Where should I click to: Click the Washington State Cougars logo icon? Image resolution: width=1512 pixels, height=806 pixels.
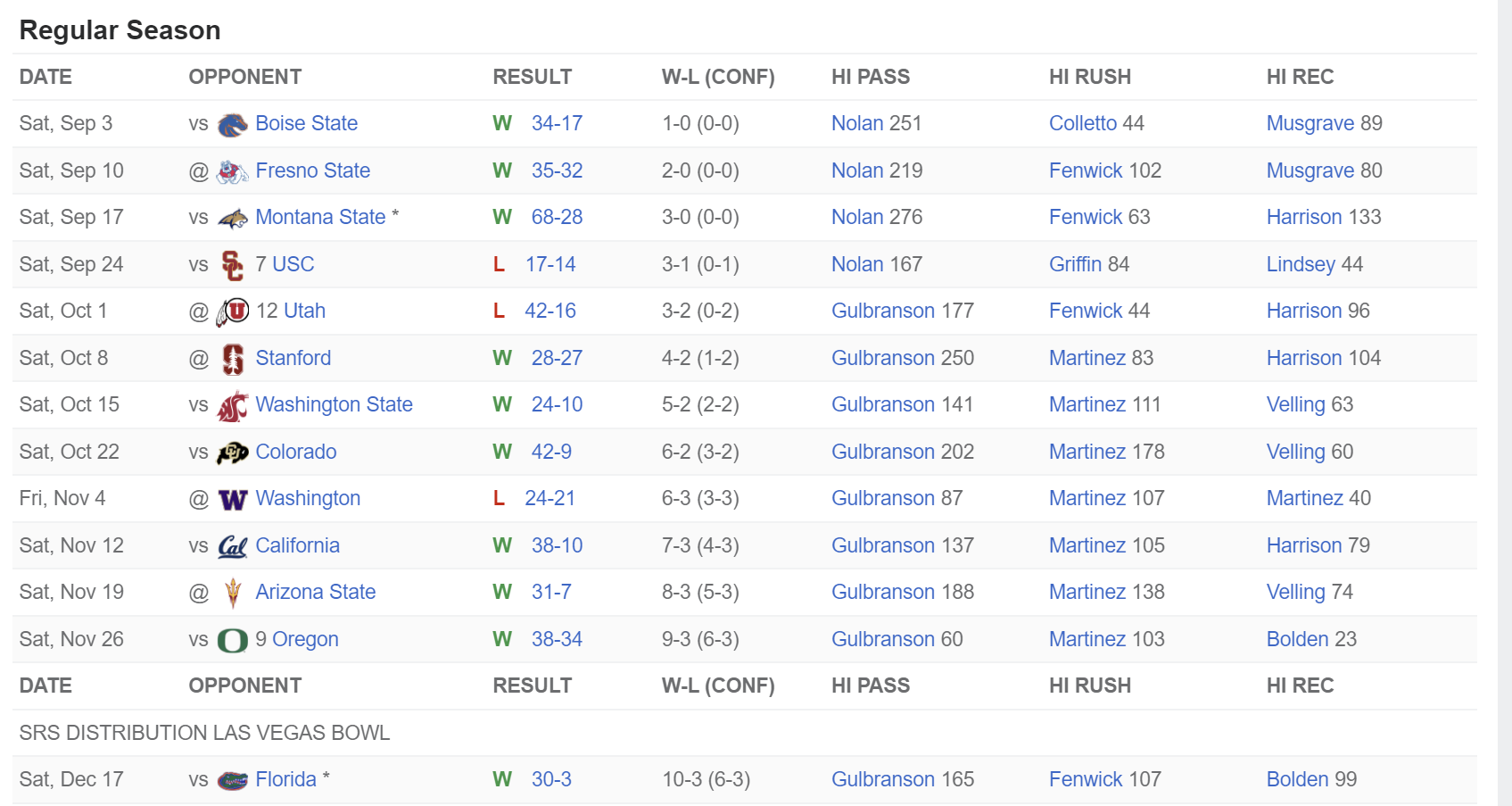coord(233,405)
